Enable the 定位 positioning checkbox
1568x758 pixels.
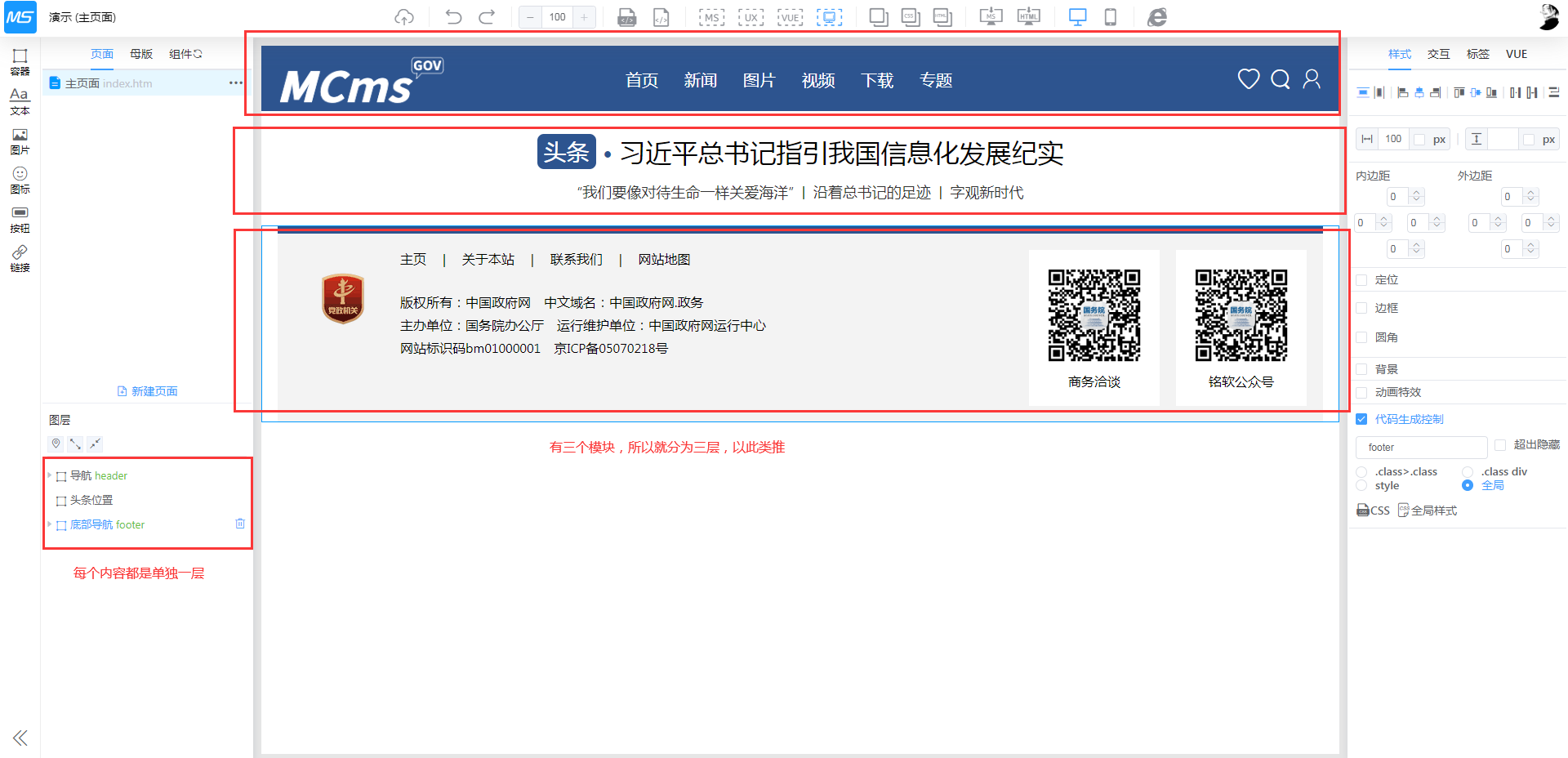click(x=1361, y=280)
